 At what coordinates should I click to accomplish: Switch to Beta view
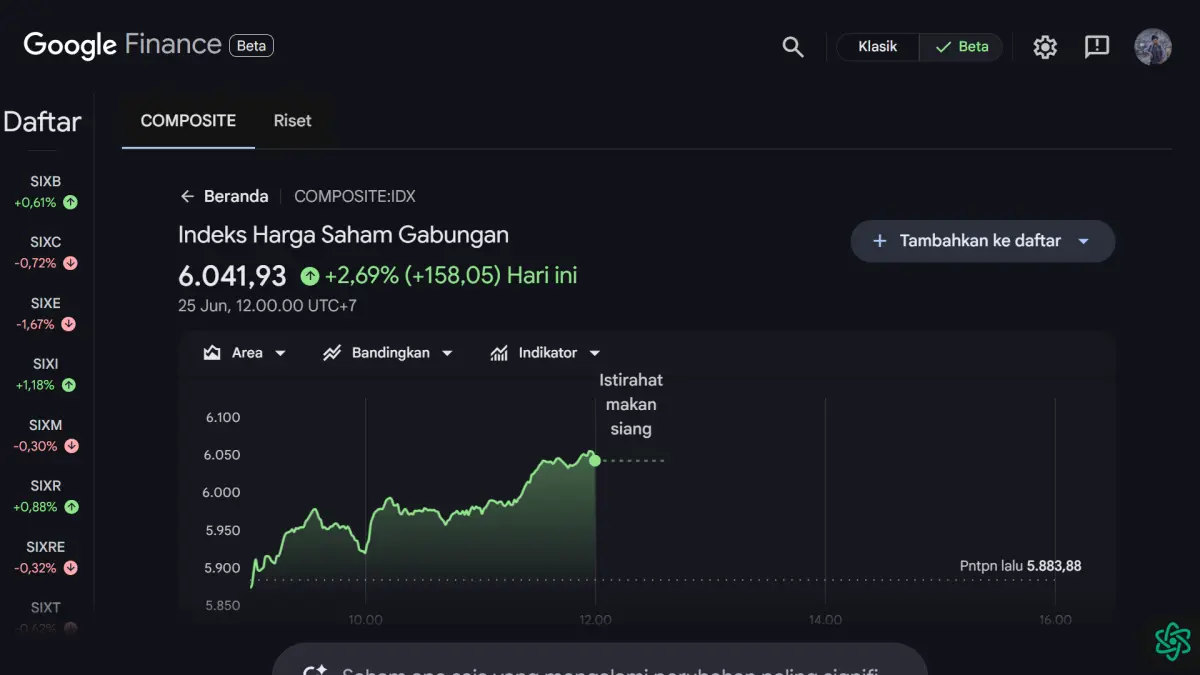961,47
